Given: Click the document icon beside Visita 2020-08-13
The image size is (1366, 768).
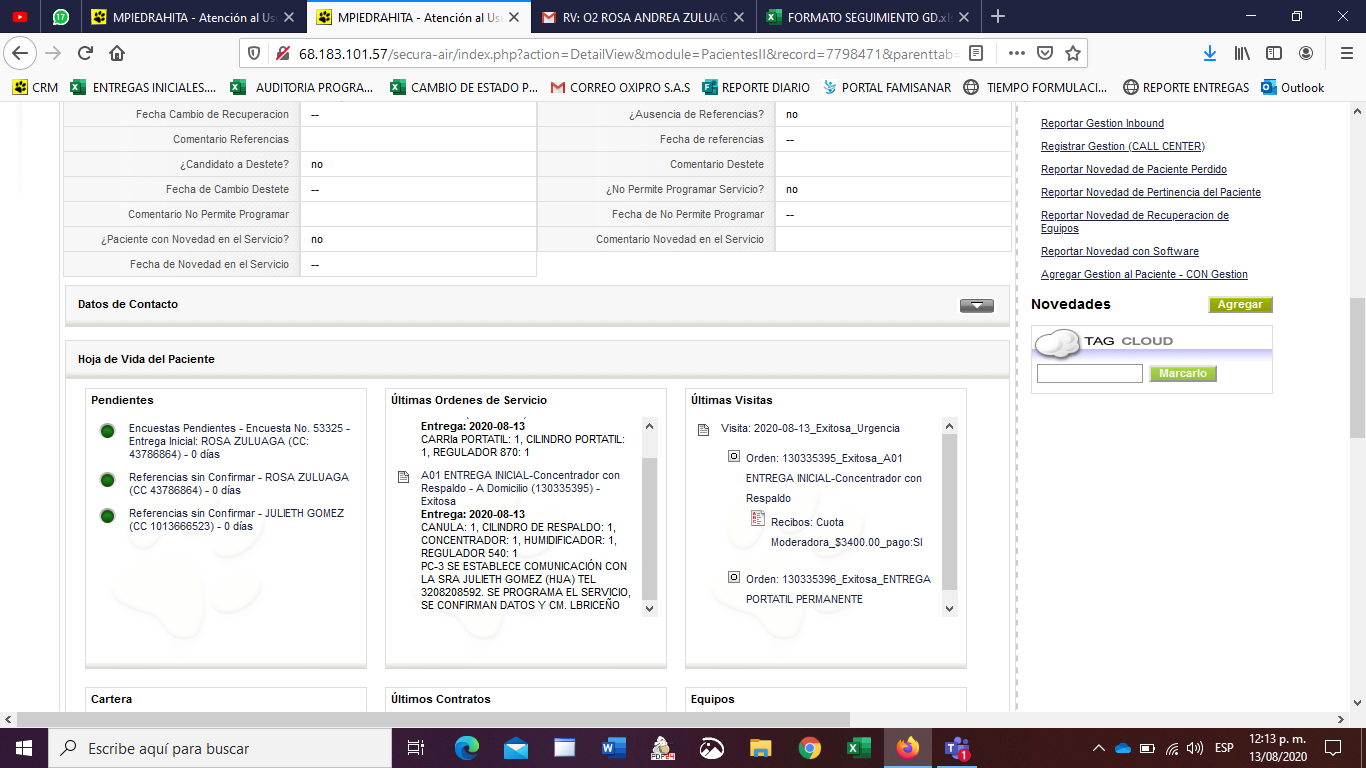Looking at the screenshot, I should (704, 429).
